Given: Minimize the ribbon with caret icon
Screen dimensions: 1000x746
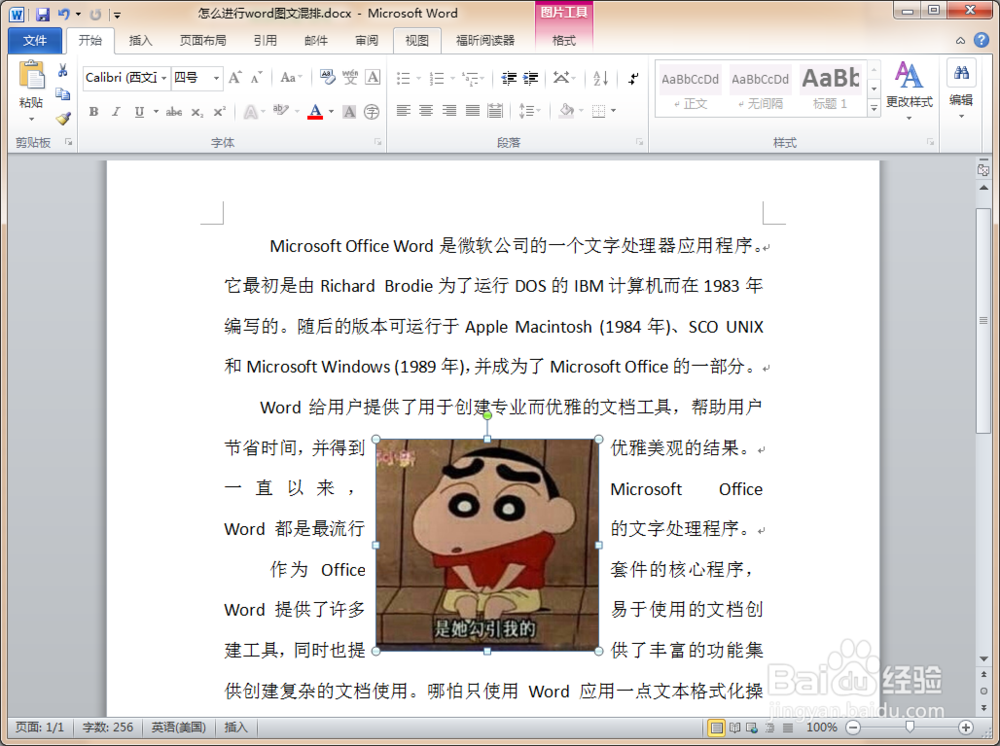Looking at the screenshot, I should [960, 40].
